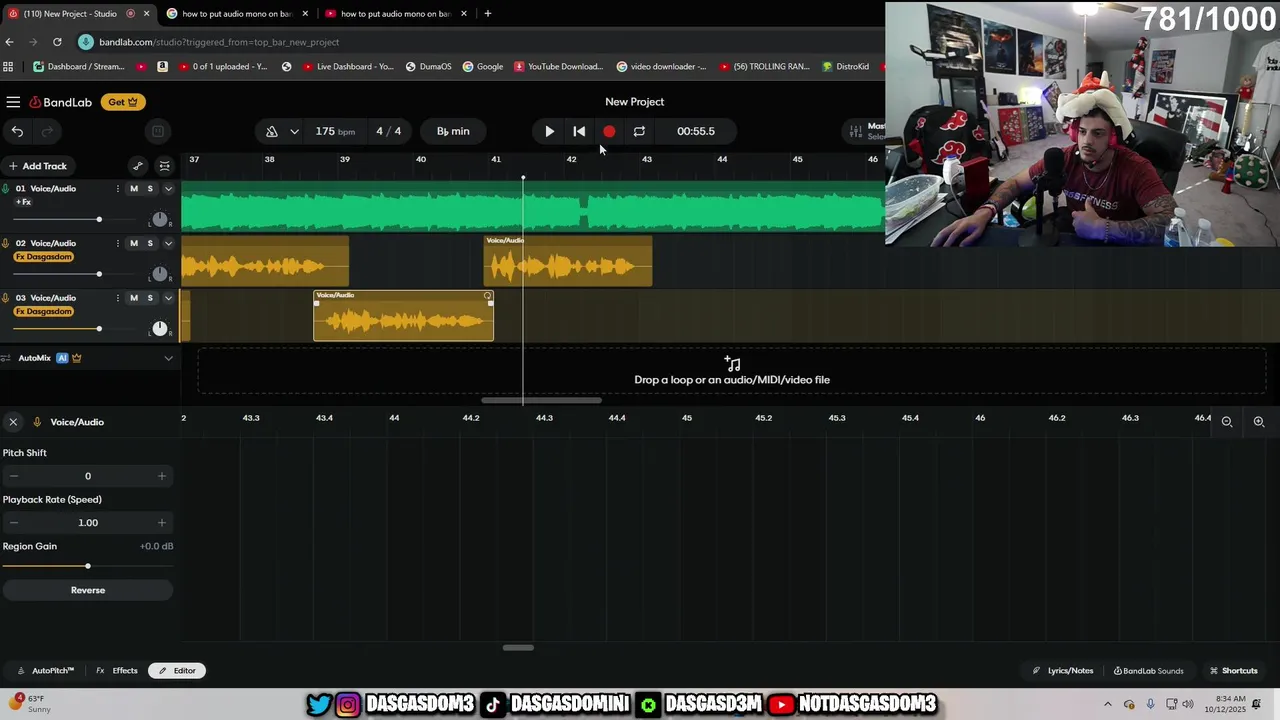
Task: Open the three-dot menu on track 03
Action: pos(118,298)
